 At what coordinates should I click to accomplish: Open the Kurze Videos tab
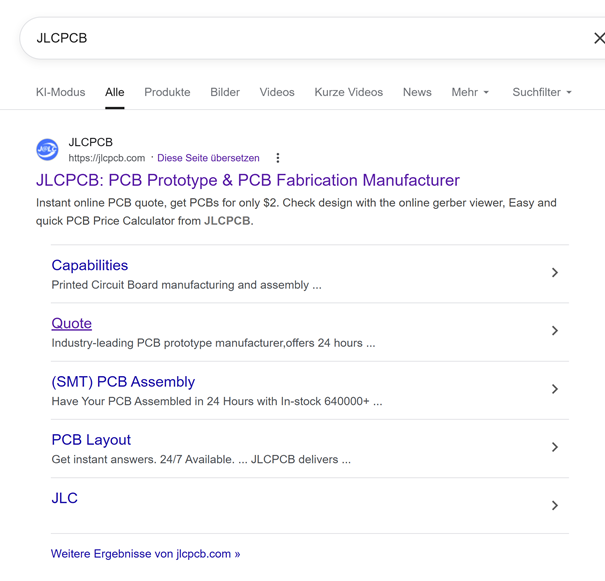tap(349, 92)
